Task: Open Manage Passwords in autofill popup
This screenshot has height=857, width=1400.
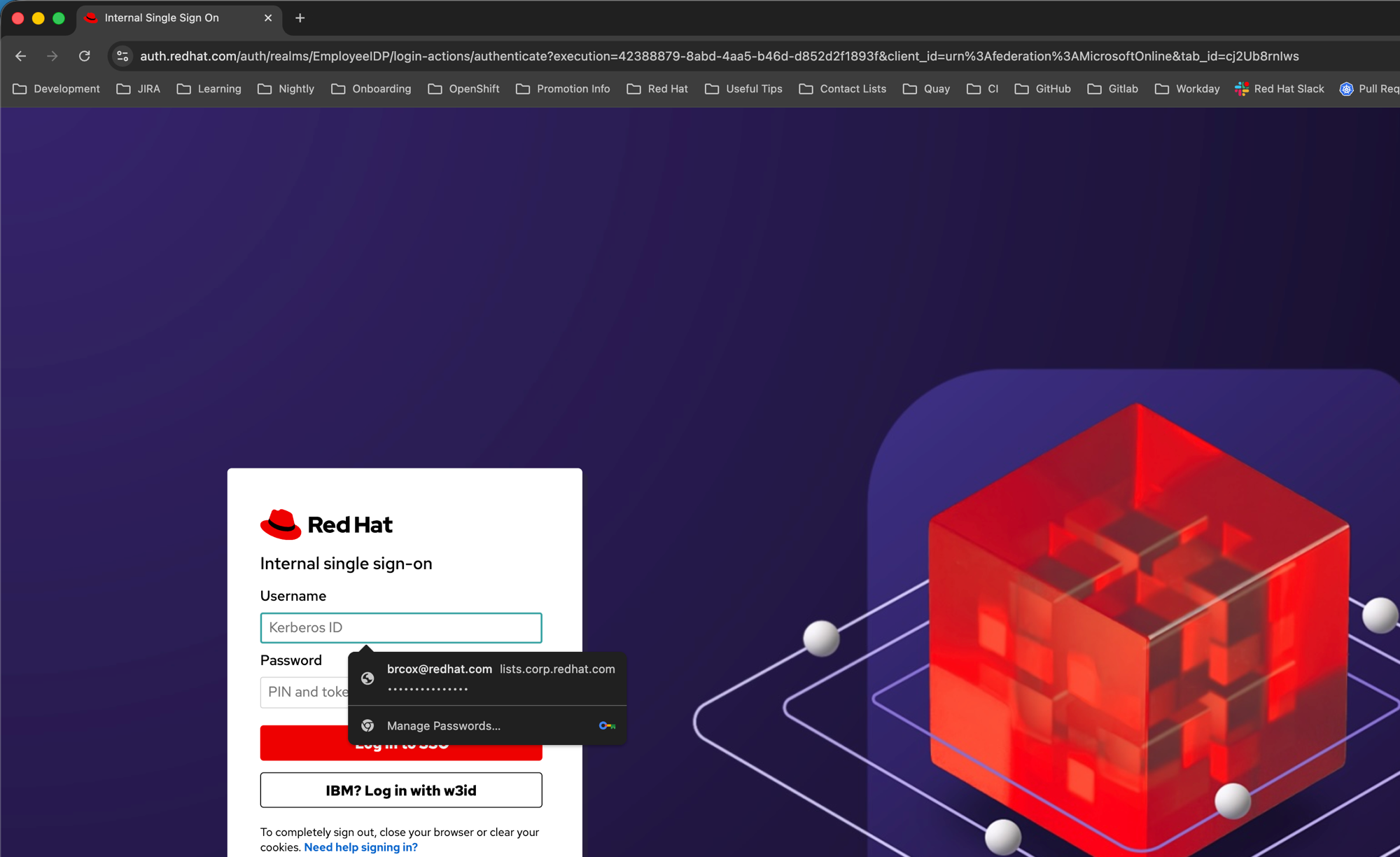Action: (487, 725)
